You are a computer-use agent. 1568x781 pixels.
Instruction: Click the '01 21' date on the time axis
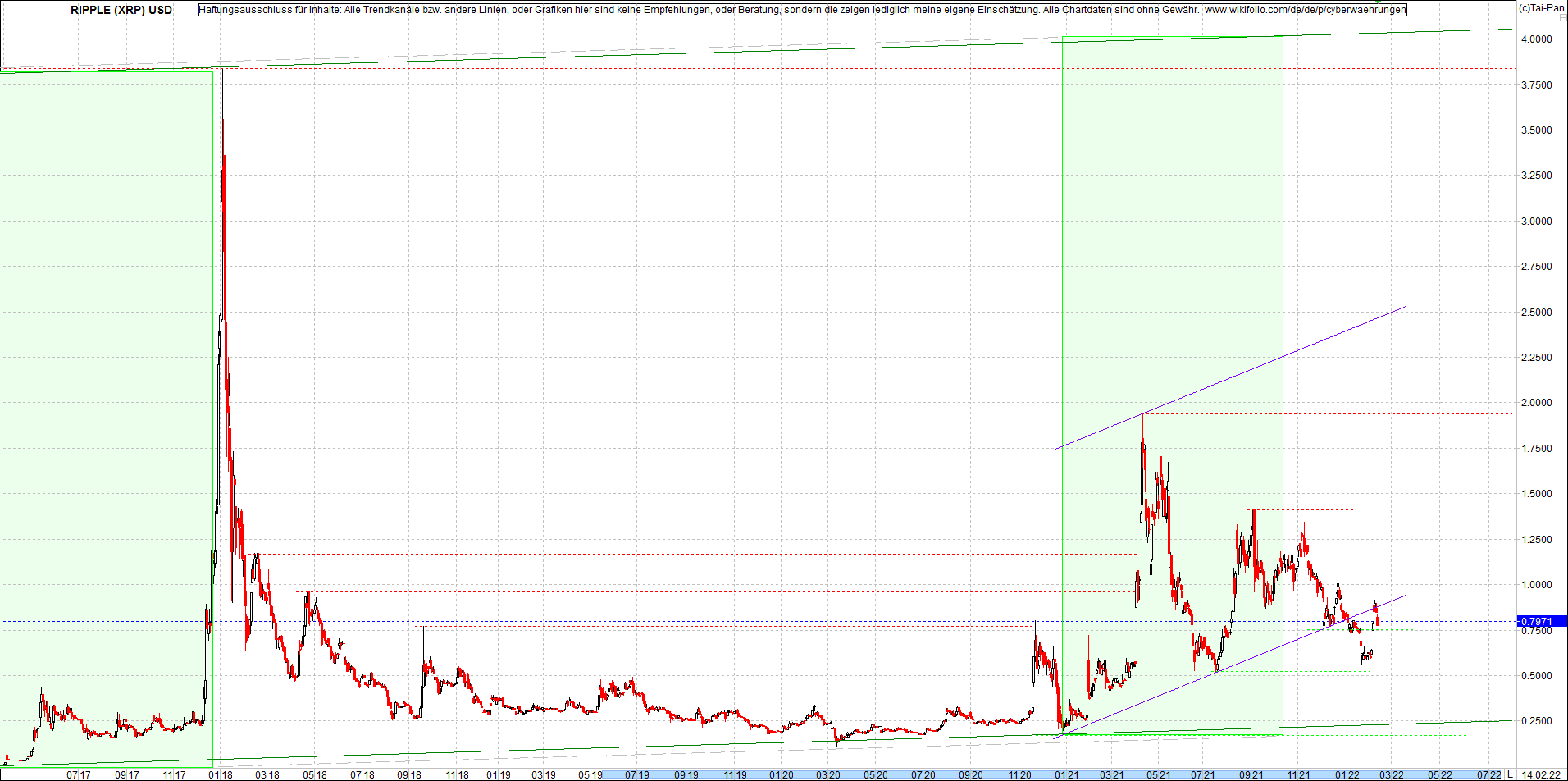[1066, 774]
